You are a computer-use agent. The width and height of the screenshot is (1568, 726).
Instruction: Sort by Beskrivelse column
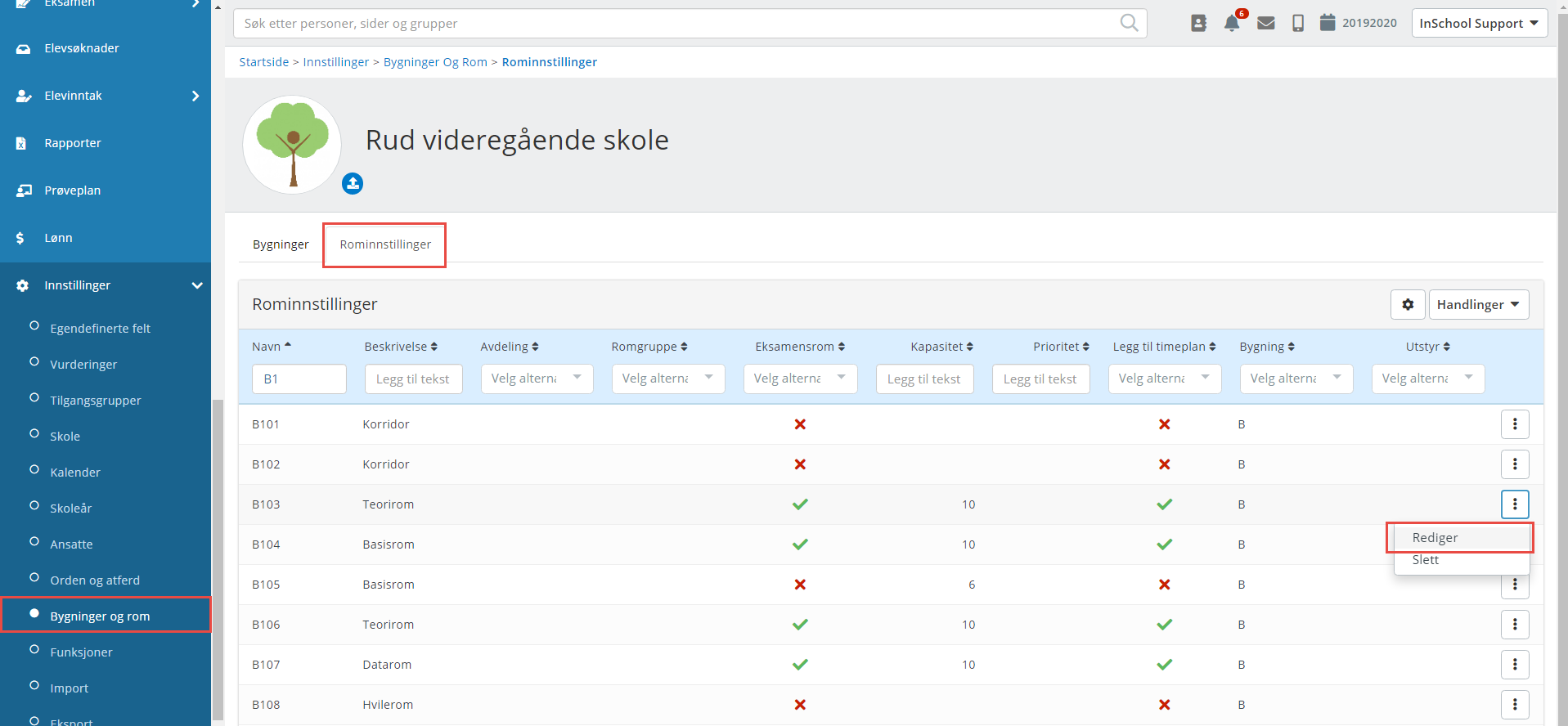pos(401,347)
